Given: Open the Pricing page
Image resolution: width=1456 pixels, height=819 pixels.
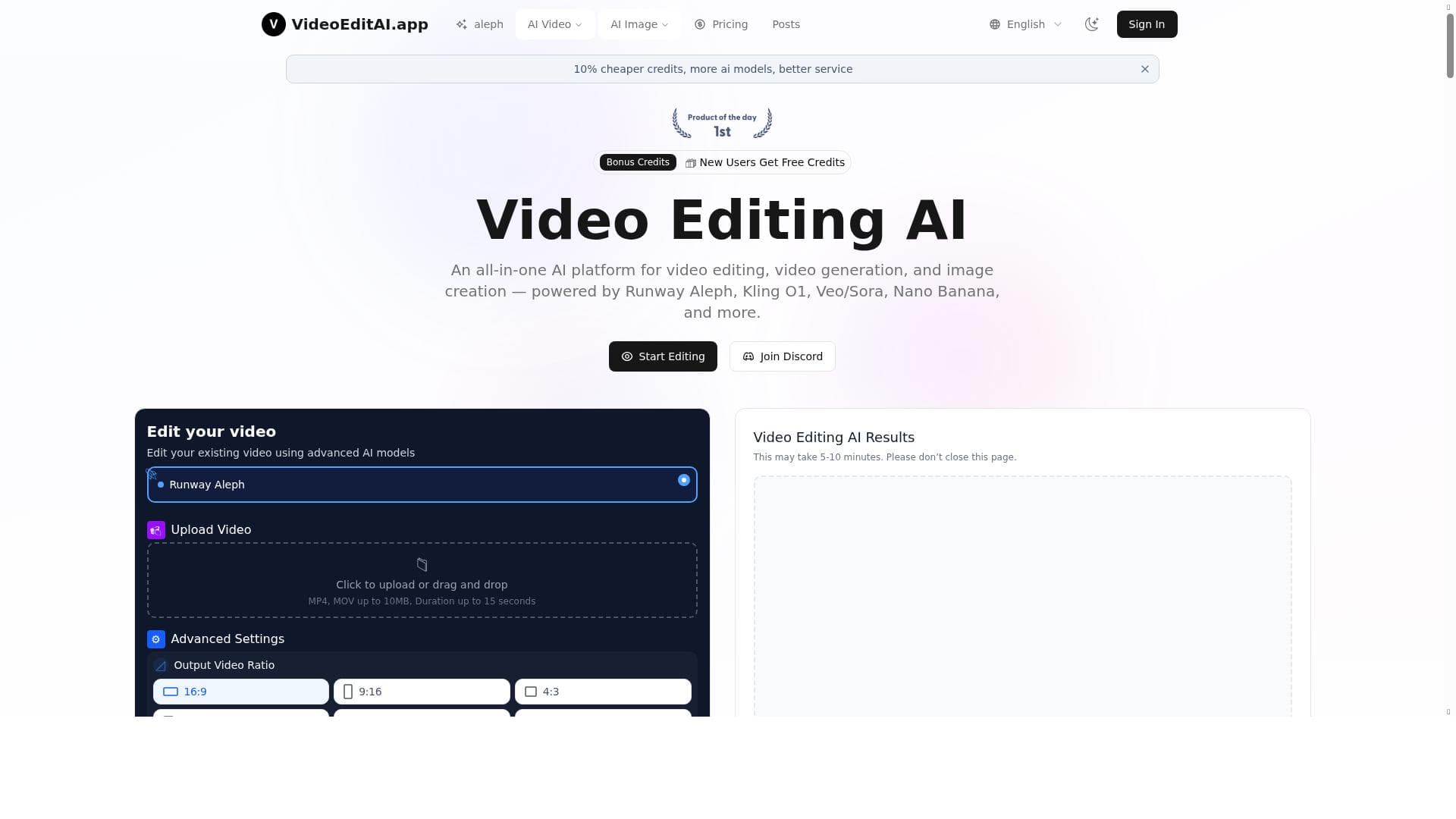Looking at the screenshot, I should tap(721, 24).
